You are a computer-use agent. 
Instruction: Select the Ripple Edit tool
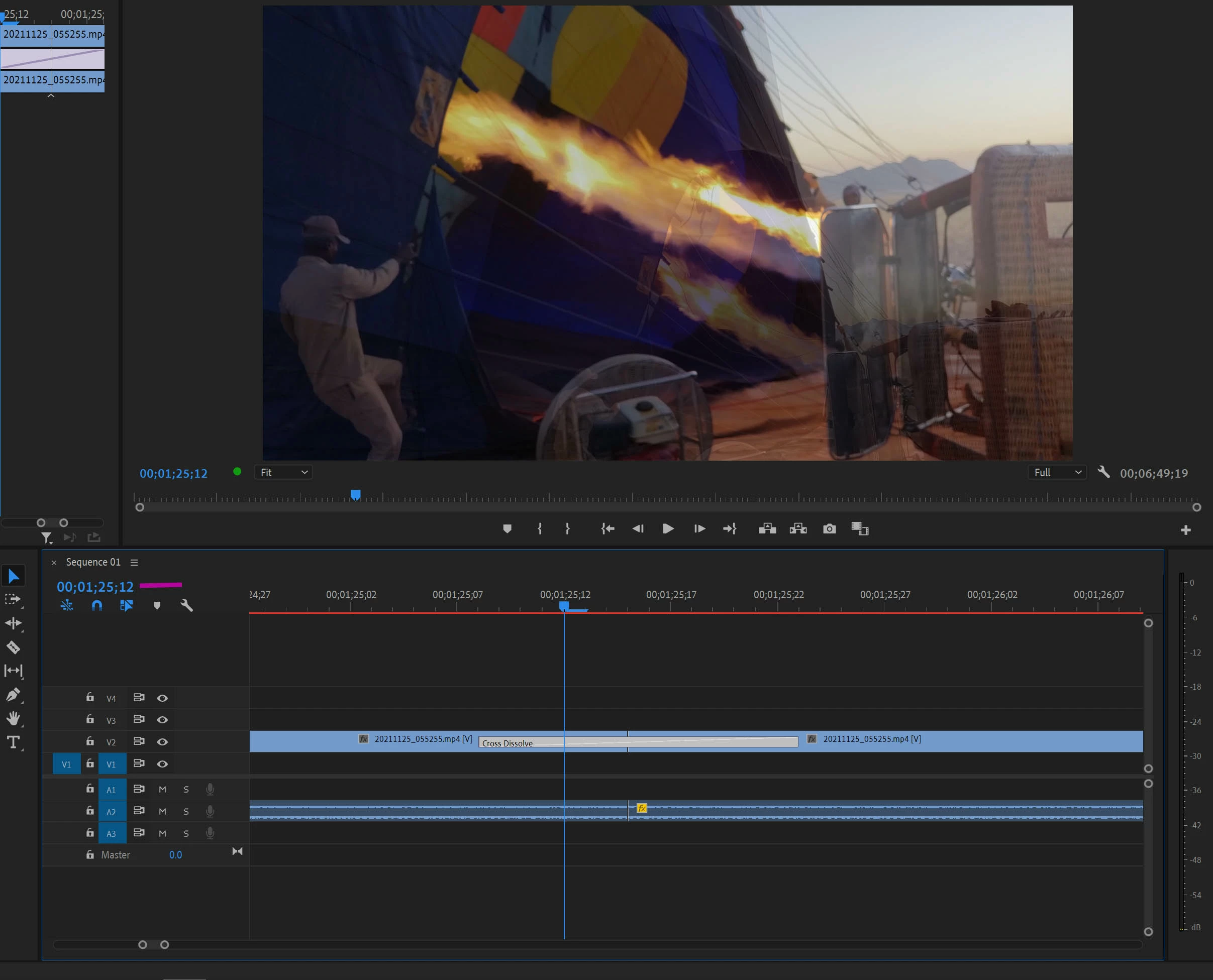pyautogui.click(x=13, y=623)
